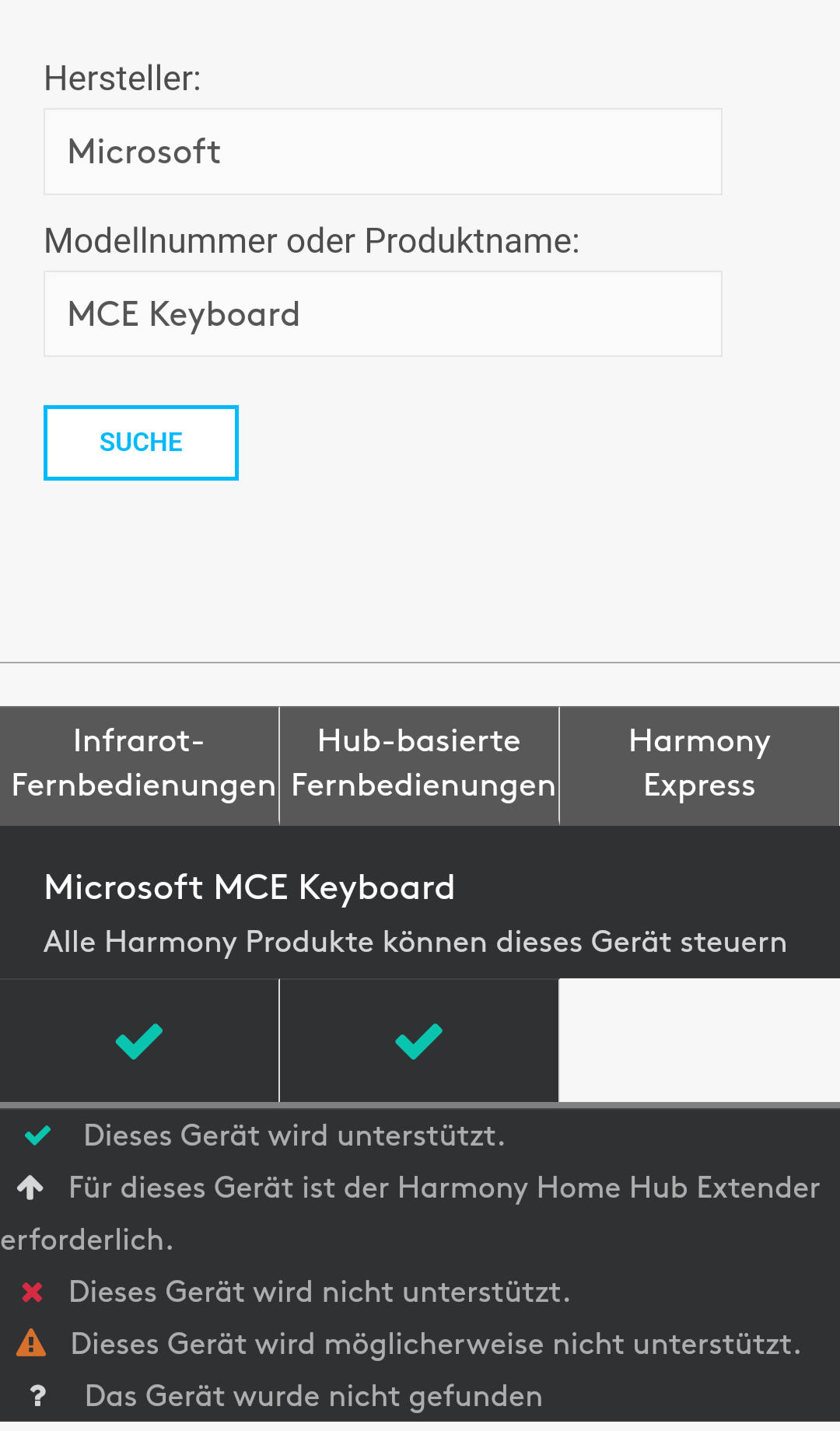Click 'Dieses Gerät wird unterstützt.' legend text
The height and width of the screenshot is (1431, 840).
coord(295,1135)
